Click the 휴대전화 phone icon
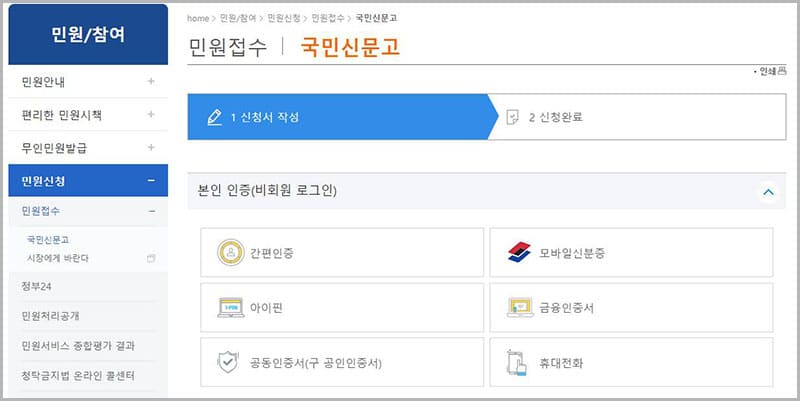The height and width of the screenshot is (401, 800). coord(517,361)
